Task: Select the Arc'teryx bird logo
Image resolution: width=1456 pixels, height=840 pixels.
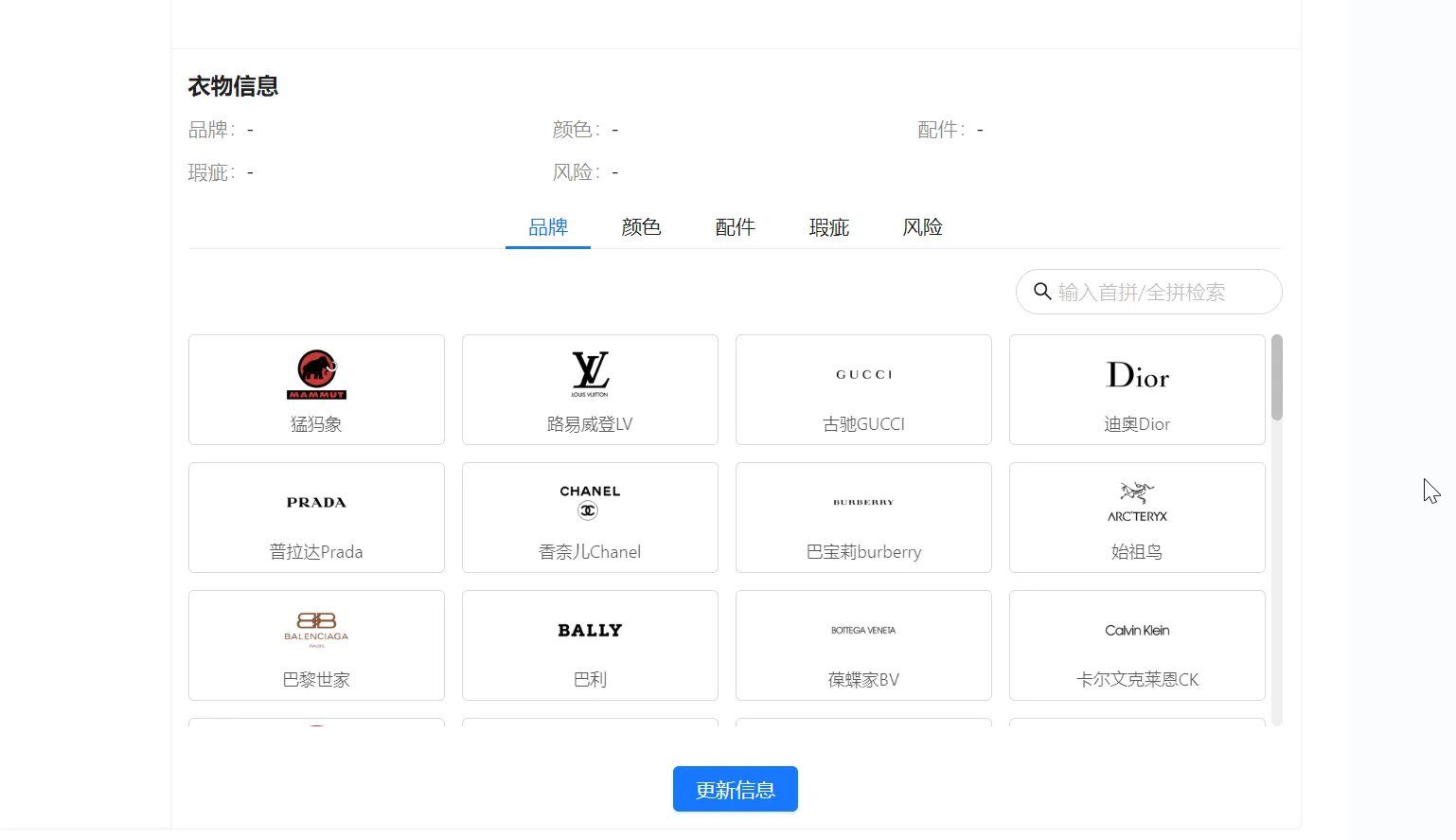Action: point(1137,502)
